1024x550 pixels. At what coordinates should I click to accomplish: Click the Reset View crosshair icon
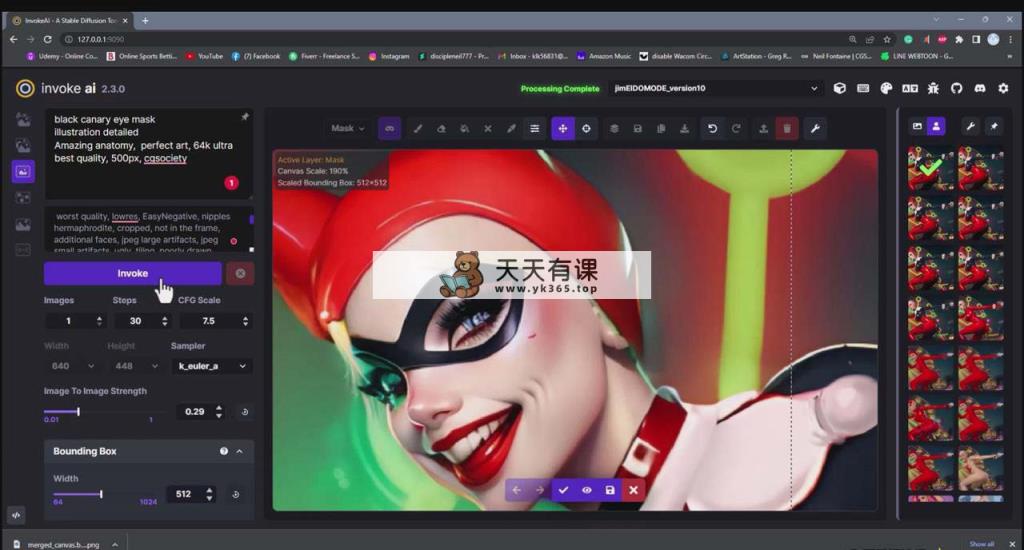tap(586, 129)
